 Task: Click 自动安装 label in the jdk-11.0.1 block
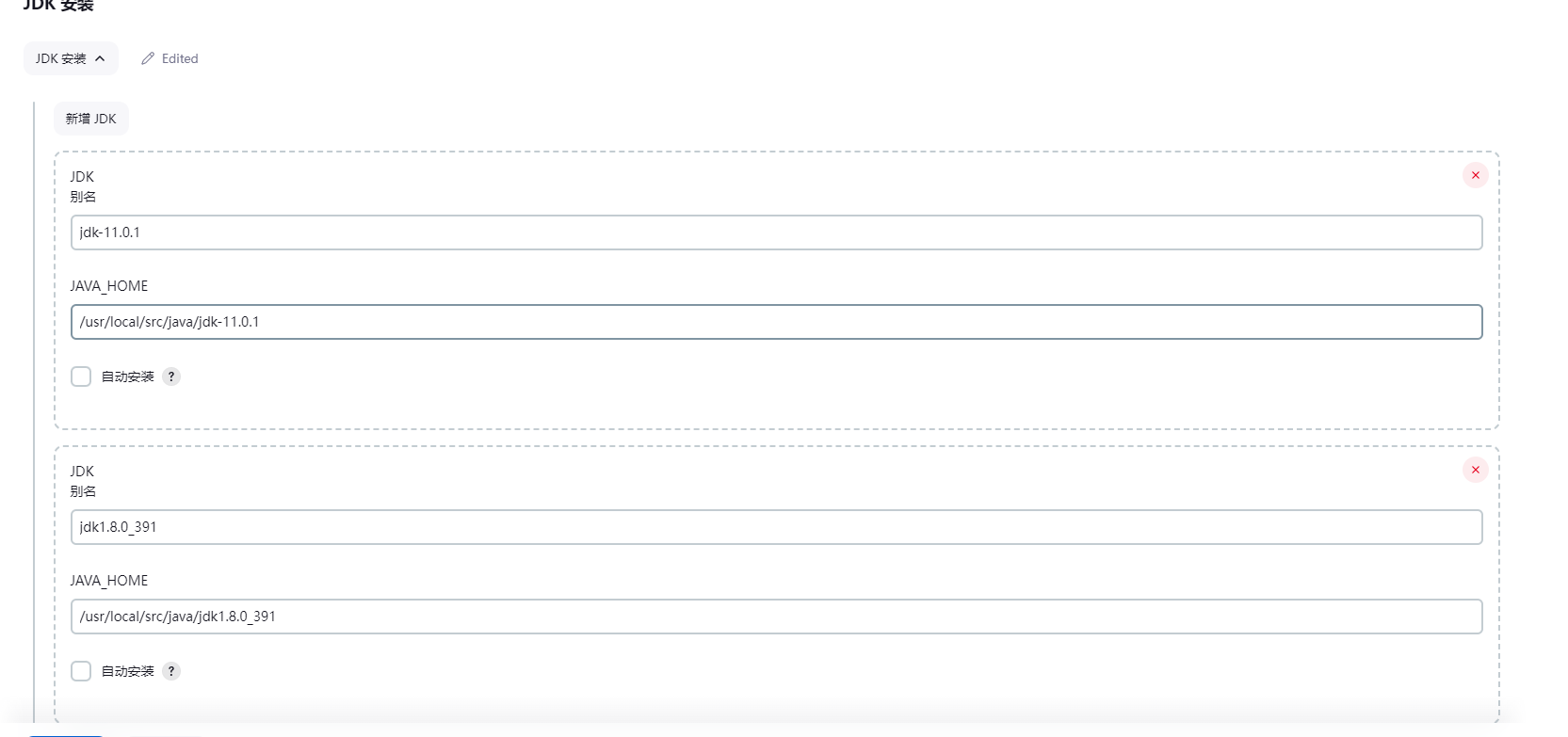pos(128,377)
